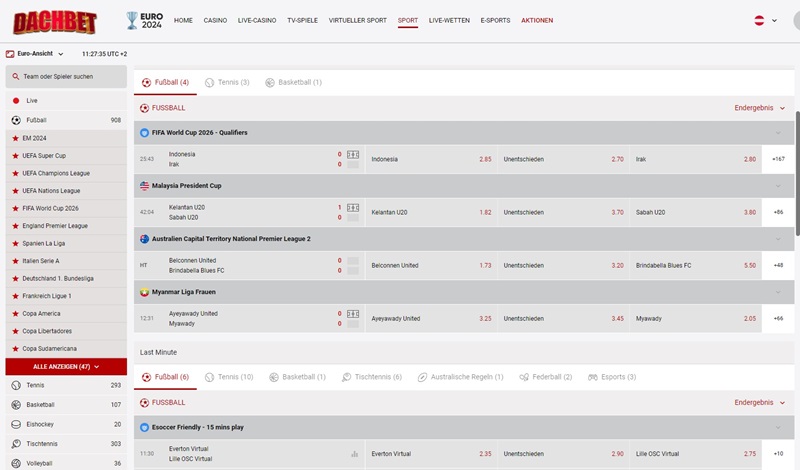Click the Volleyball icon in sidebar

tap(16, 463)
